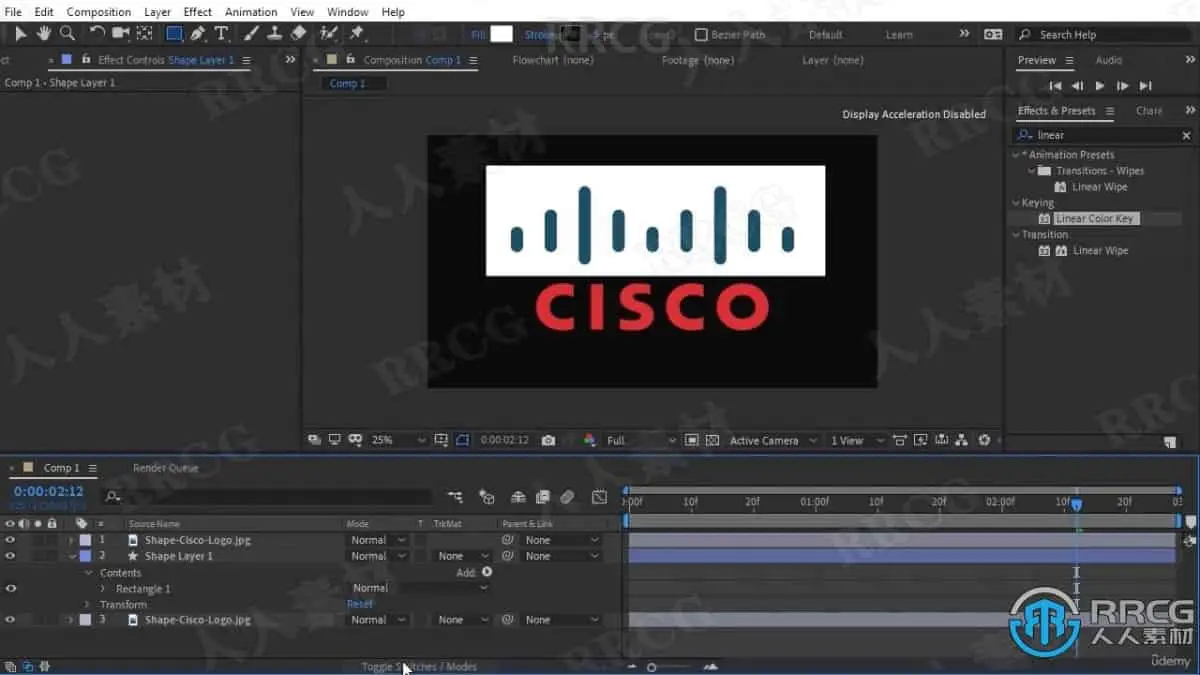Open the 1 View layout dropdown
This screenshot has height=675, width=1200.
857,440
